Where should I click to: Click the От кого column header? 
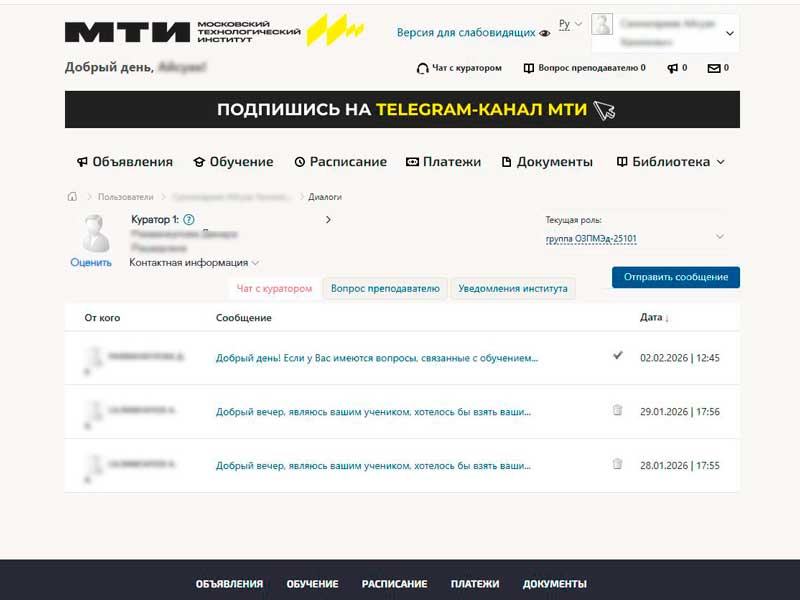tap(102, 318)
